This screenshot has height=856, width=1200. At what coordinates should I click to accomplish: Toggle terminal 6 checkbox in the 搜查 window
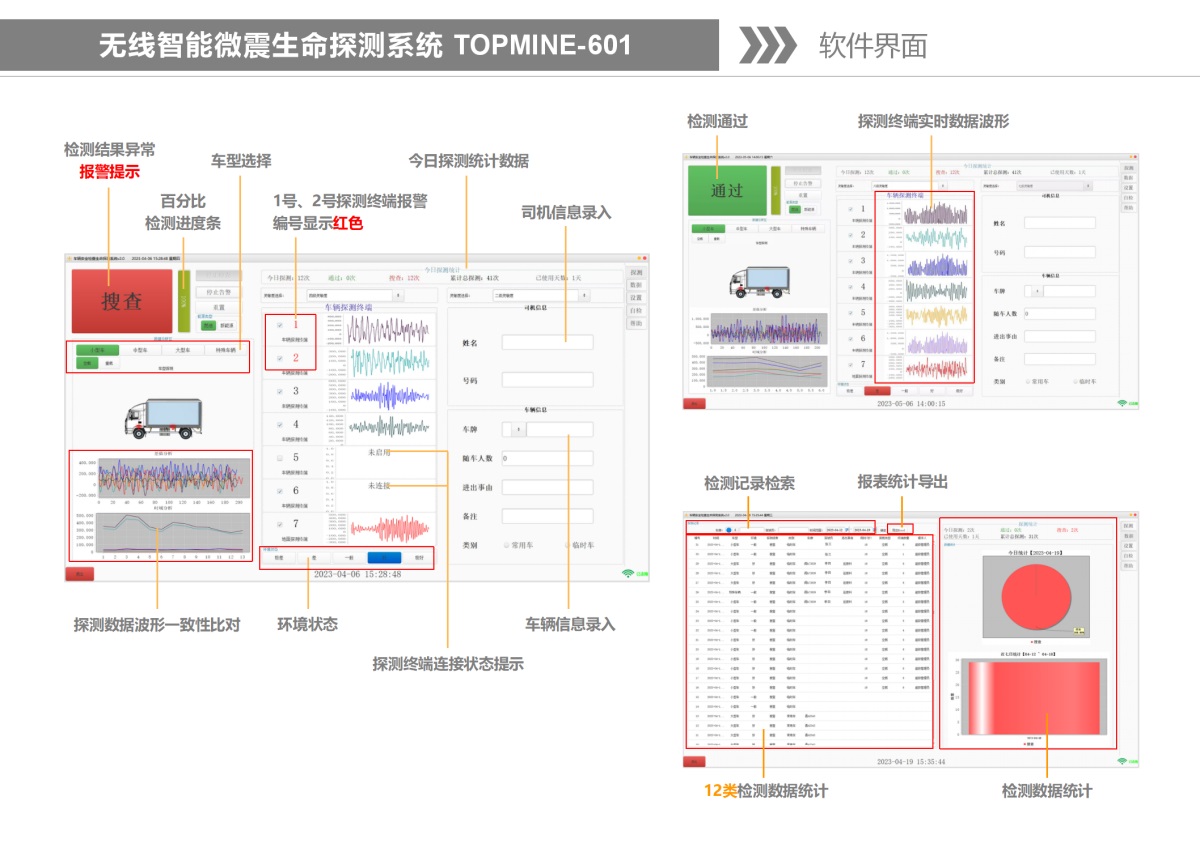pos(280,491)
